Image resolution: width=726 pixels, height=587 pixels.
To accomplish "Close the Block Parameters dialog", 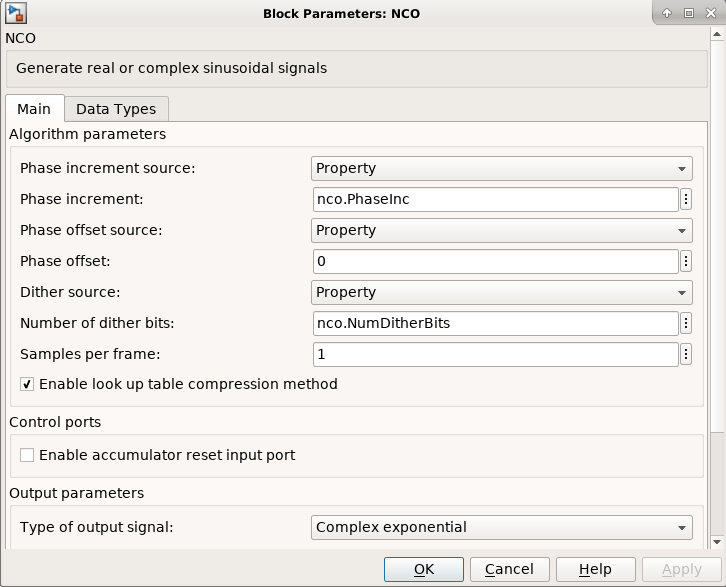I will (x=710, y=13).
